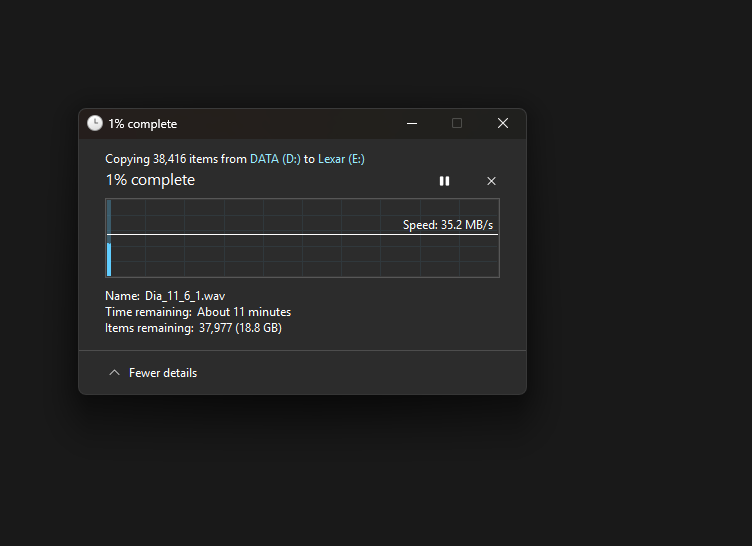Pause the file copy operation

[444, 181]
